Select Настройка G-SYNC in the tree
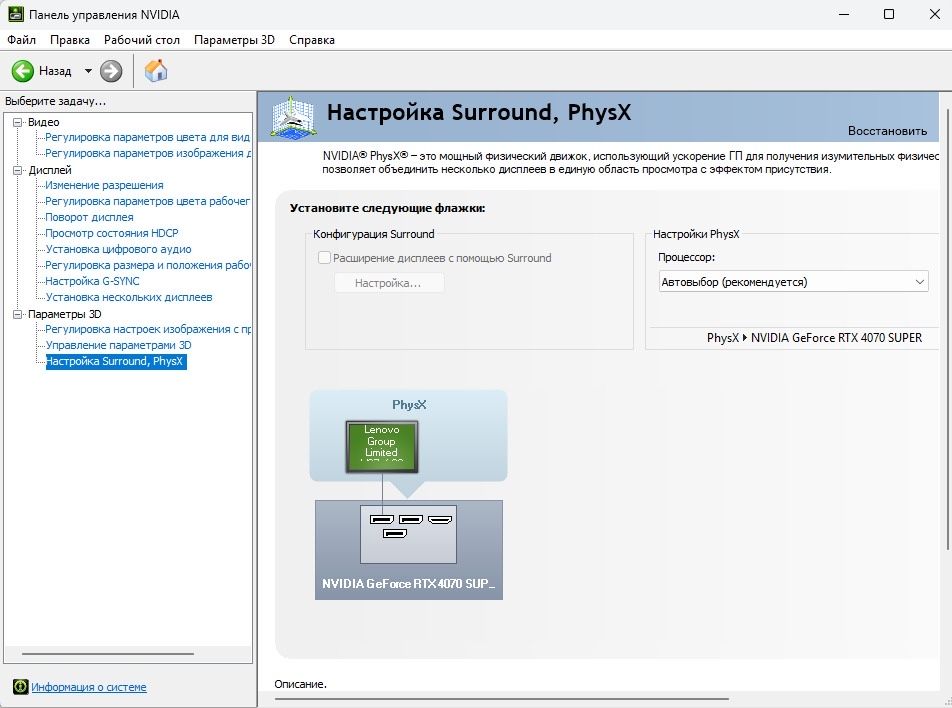The image size is (952, 708). pos(92,281)
